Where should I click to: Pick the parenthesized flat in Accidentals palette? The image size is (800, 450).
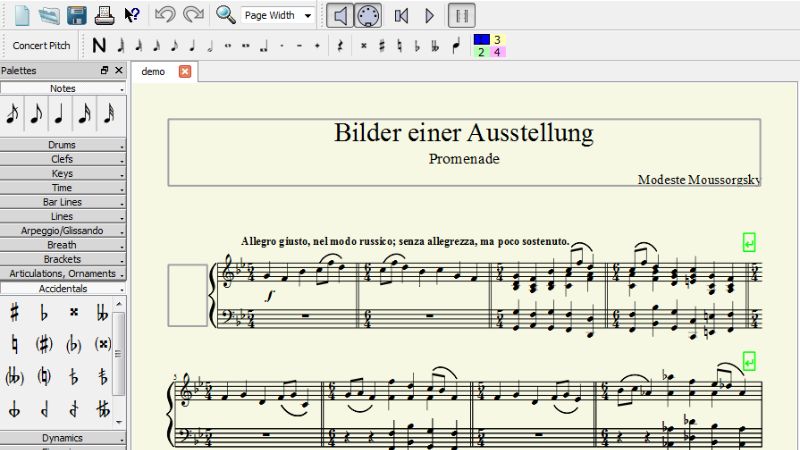(73, 345)
